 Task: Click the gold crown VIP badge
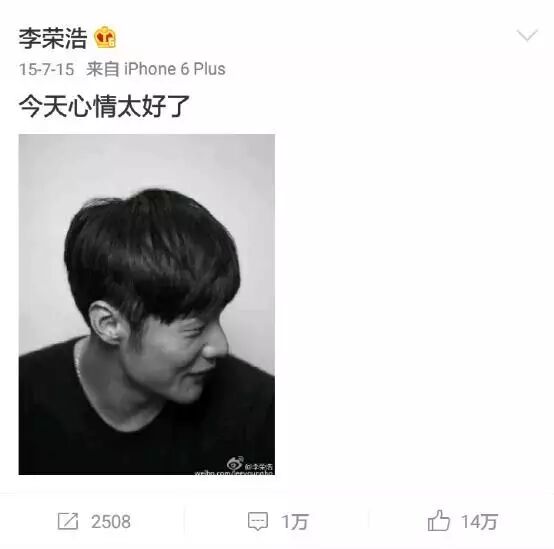click(x=105, y=37)
